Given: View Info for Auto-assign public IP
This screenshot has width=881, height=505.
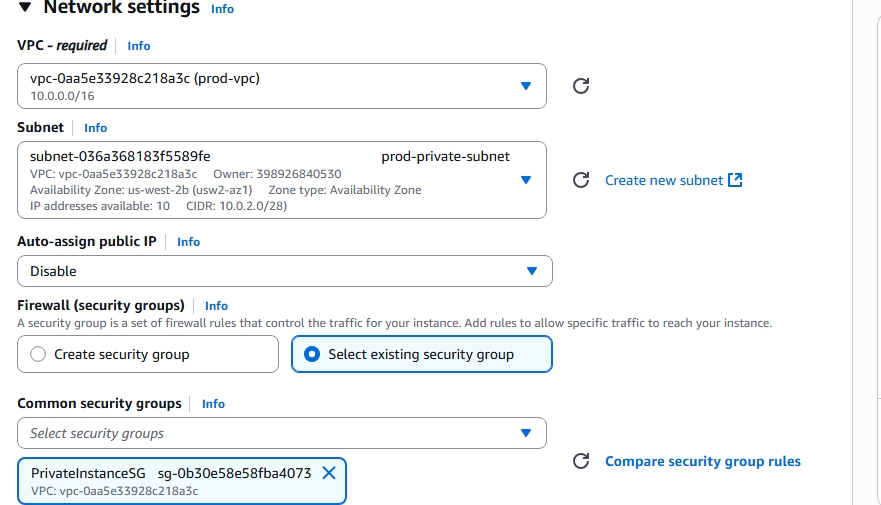Looking at the screenshot, I should point(189,242).
